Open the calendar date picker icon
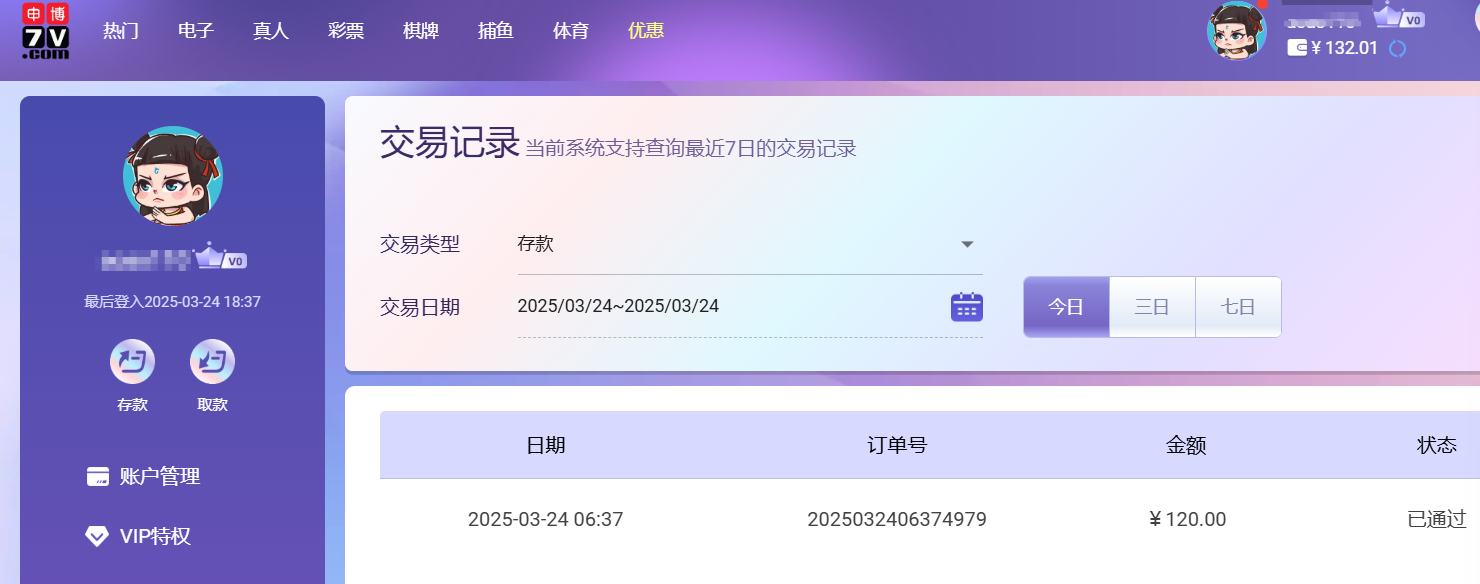The height and width of the screenshot is (584, 1480). pos(966,307)
